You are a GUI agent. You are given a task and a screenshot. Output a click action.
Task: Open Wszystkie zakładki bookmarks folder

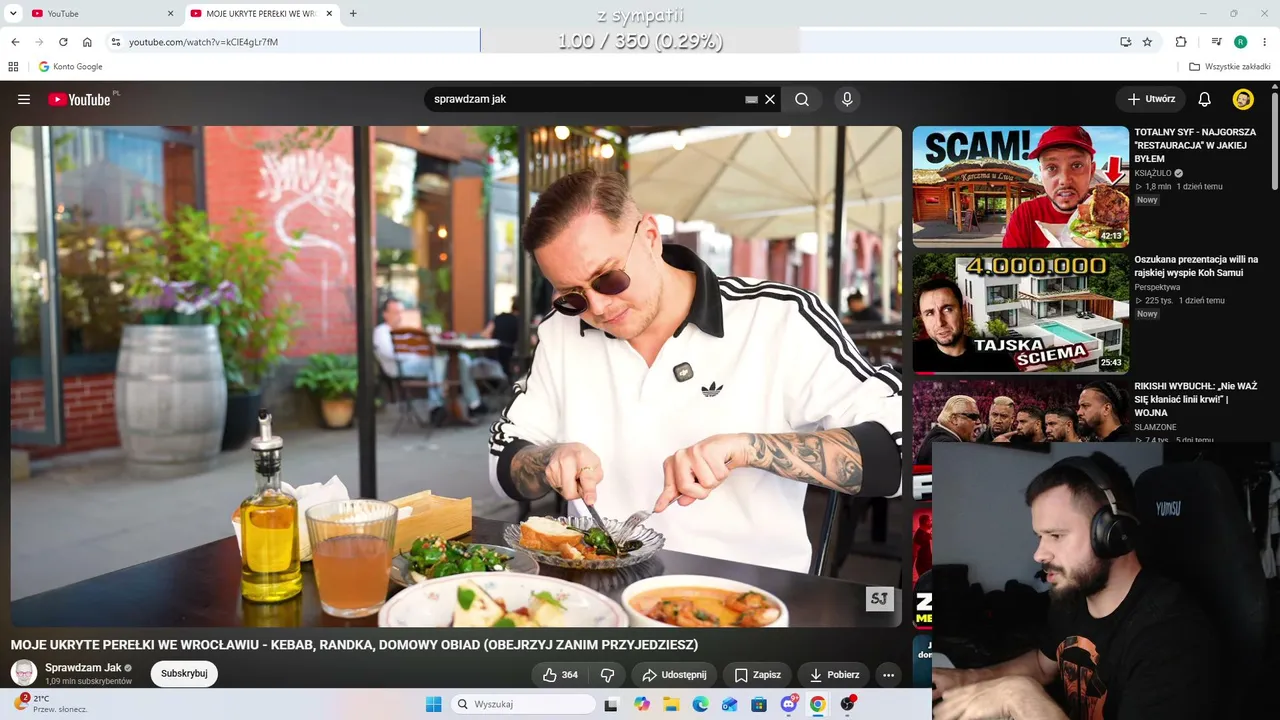pyautogui.click(x=1229, y=67)
